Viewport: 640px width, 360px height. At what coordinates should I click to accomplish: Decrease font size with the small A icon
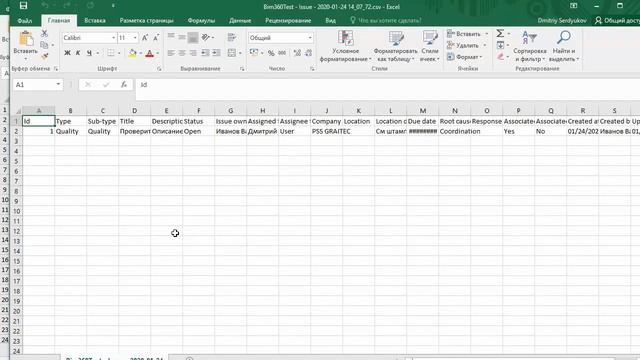coord(156,38)
